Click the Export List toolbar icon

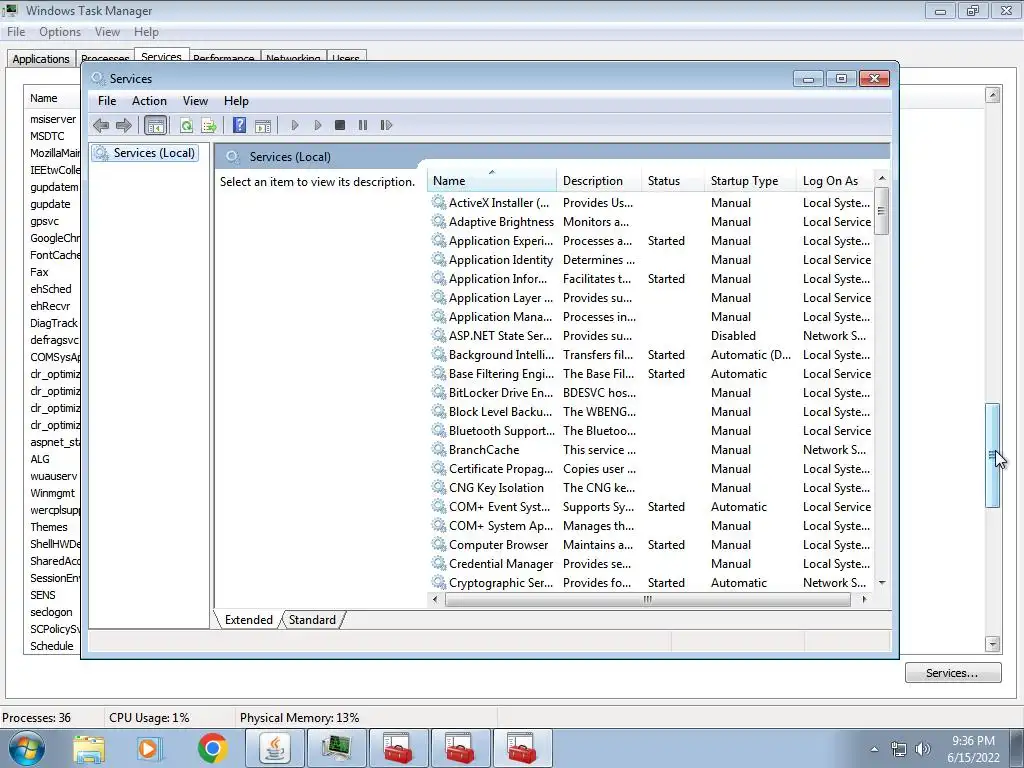click(209, 125)
